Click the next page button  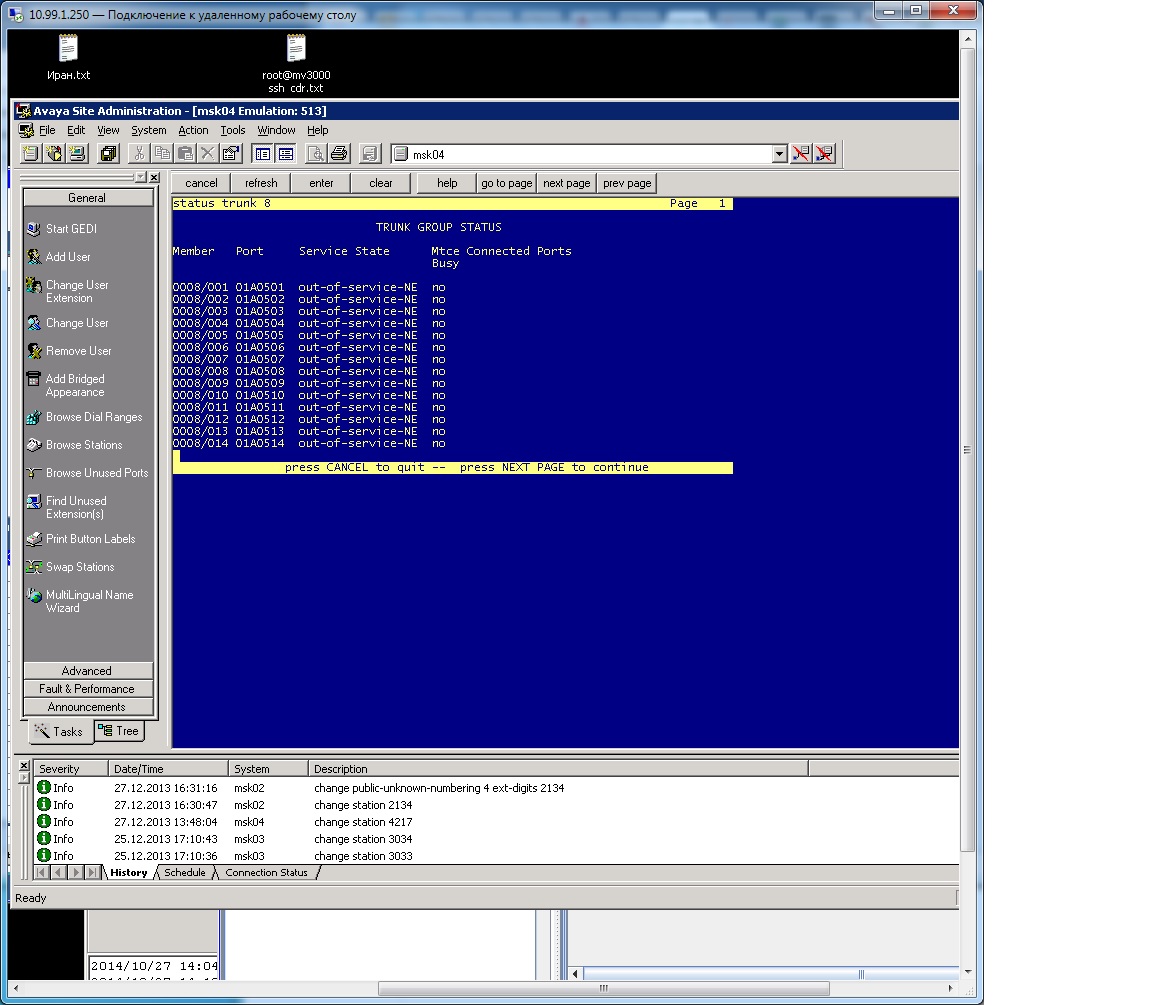click(566, 183)
